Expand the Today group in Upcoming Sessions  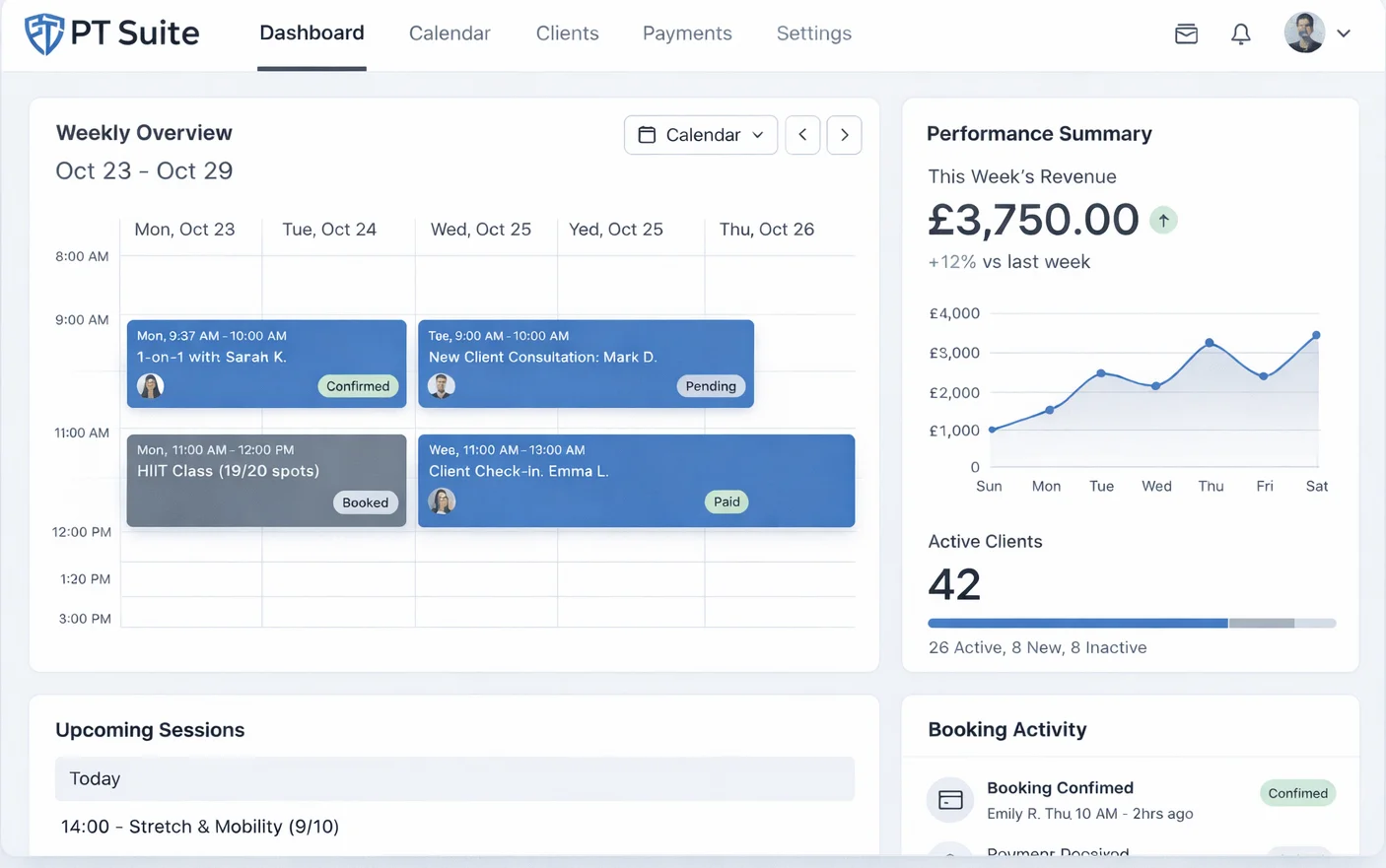point(453,778)
